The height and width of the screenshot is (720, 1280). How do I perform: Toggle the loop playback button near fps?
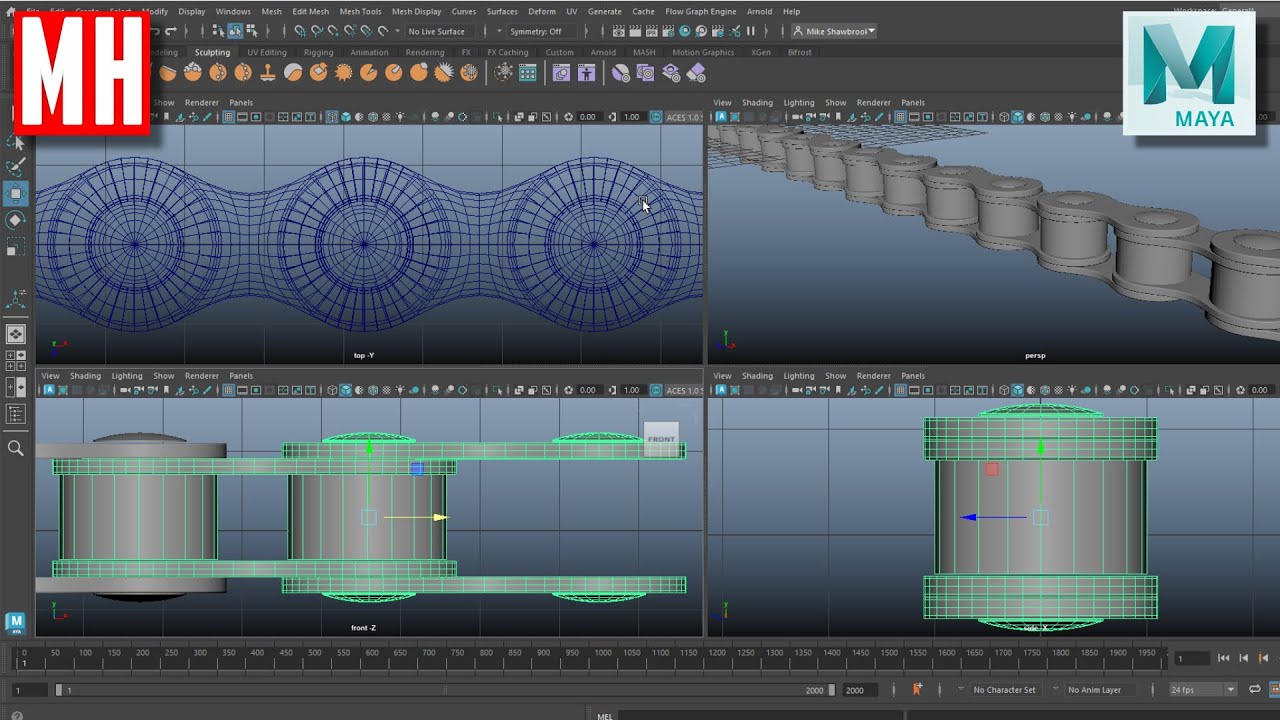tap(1254, 689)
